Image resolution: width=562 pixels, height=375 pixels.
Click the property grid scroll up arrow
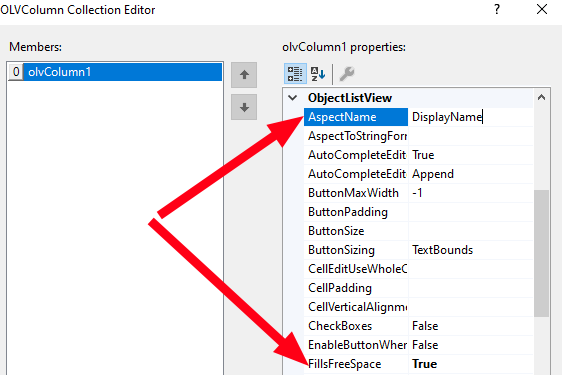(541, 97)
